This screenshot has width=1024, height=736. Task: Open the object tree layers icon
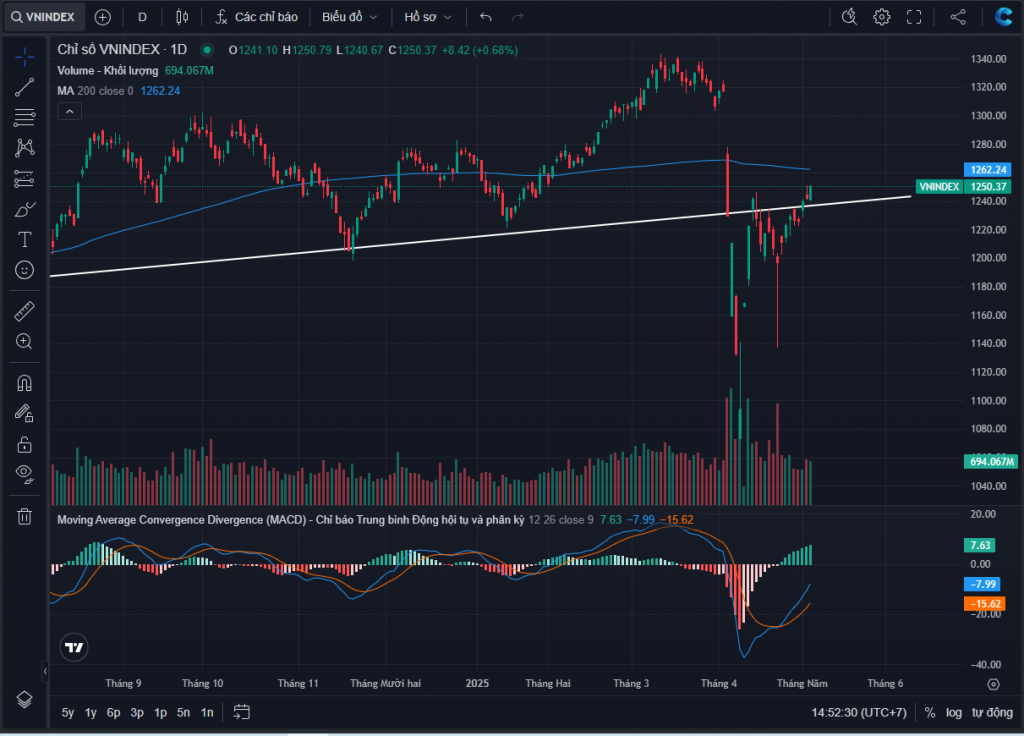24,699
